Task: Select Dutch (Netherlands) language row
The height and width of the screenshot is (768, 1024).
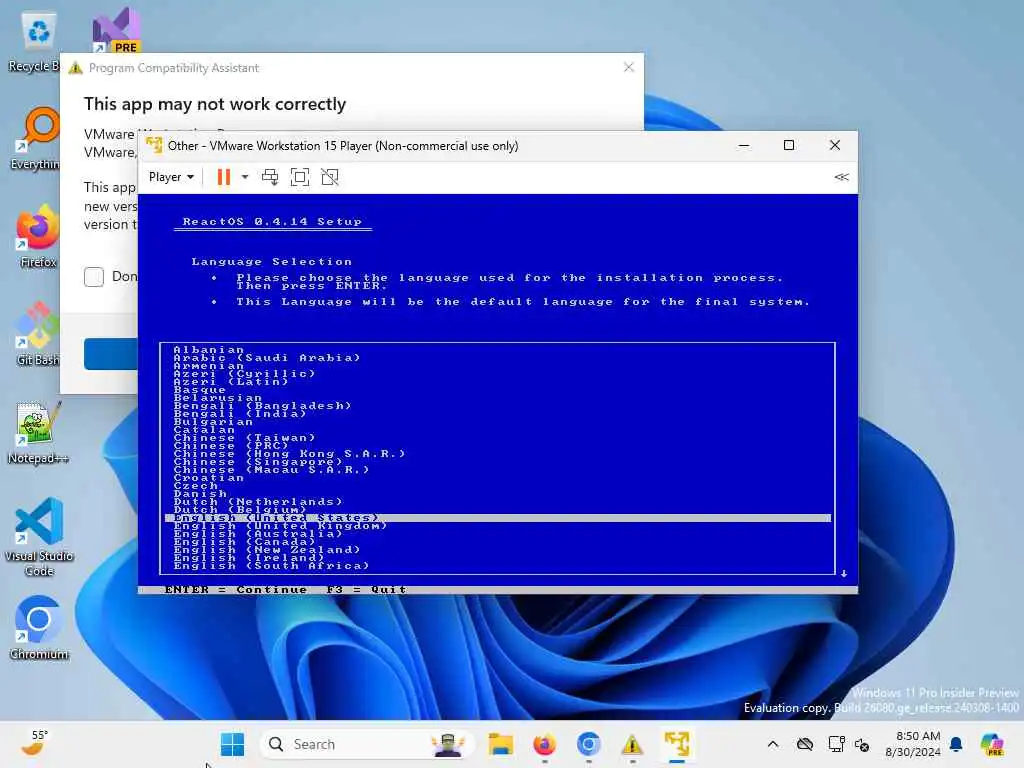Action: [x=498, y=502]
